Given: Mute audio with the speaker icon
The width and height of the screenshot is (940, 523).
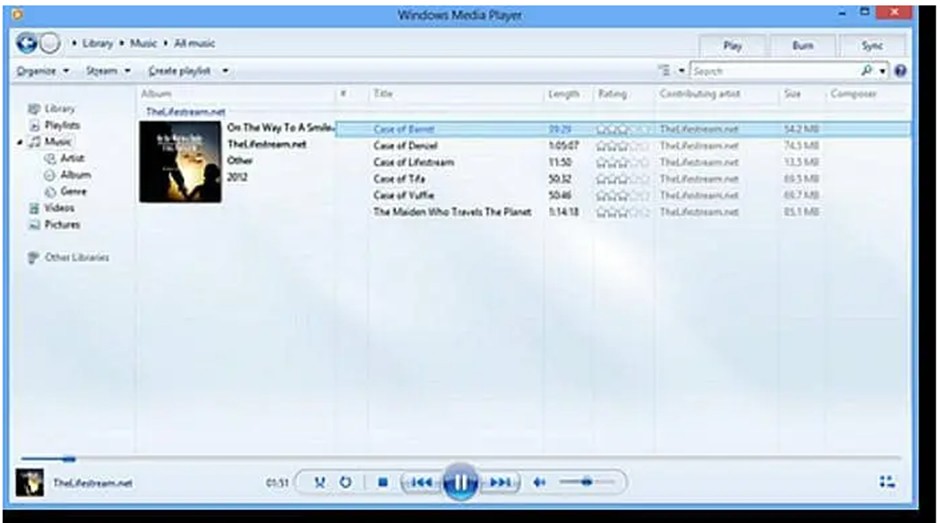Looking at the screenshot, I should pos(540,482).
